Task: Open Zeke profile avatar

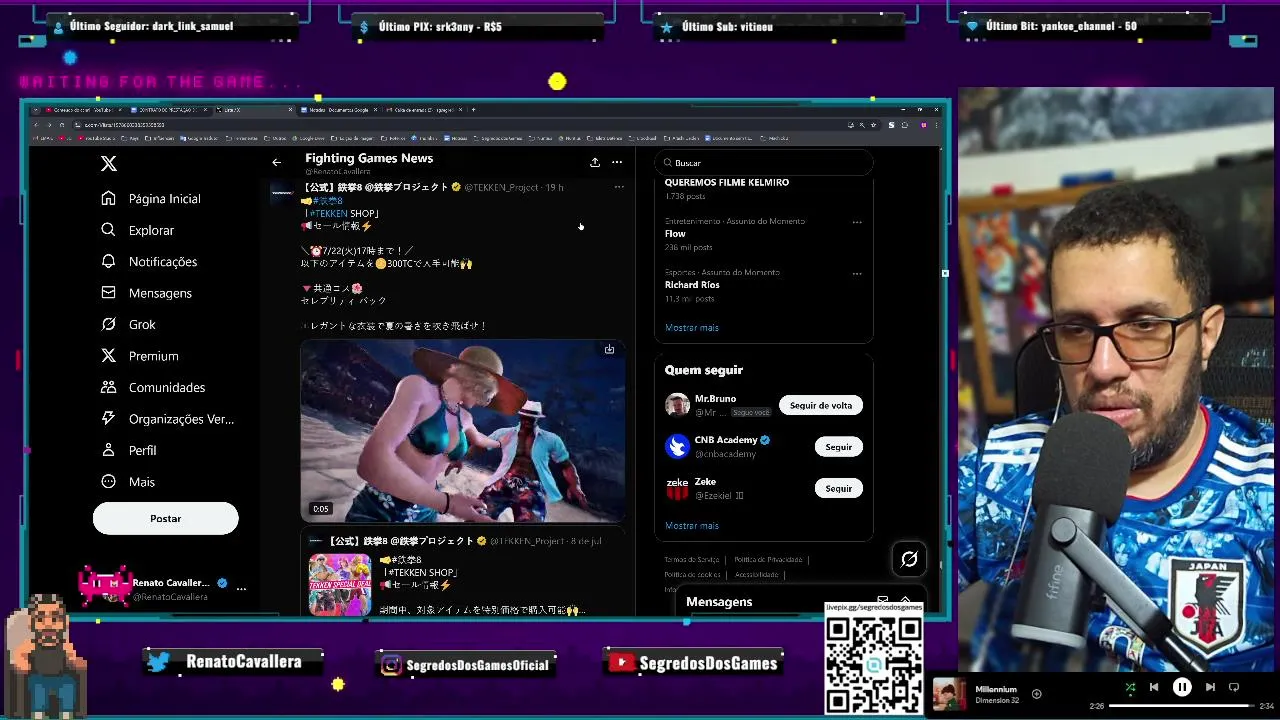Action: 677,488
